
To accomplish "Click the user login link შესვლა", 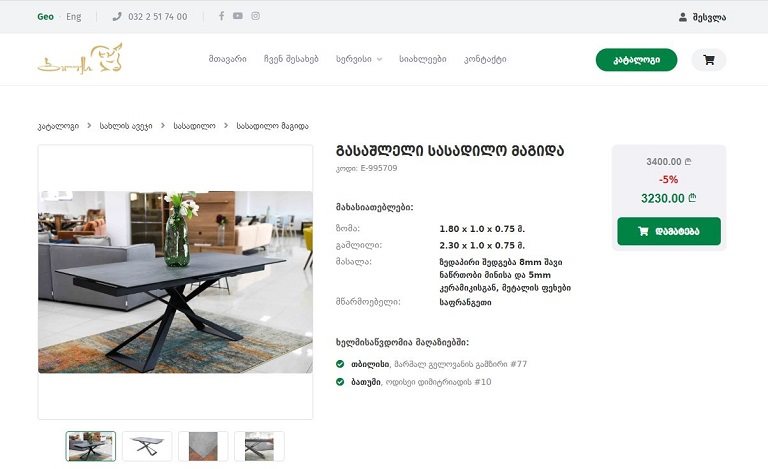I will (x=702, y=17).
